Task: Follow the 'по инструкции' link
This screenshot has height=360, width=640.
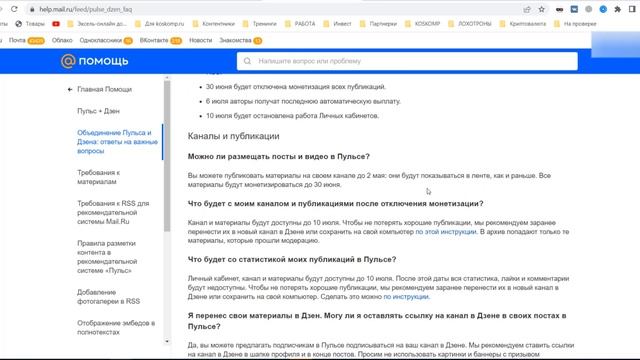Action: [x=406, y=297]
